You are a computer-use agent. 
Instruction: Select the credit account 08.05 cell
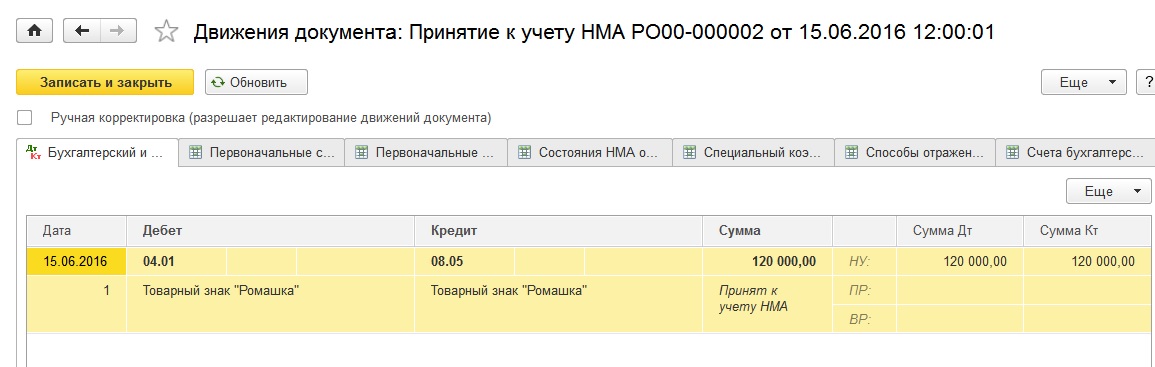(465, 262)
